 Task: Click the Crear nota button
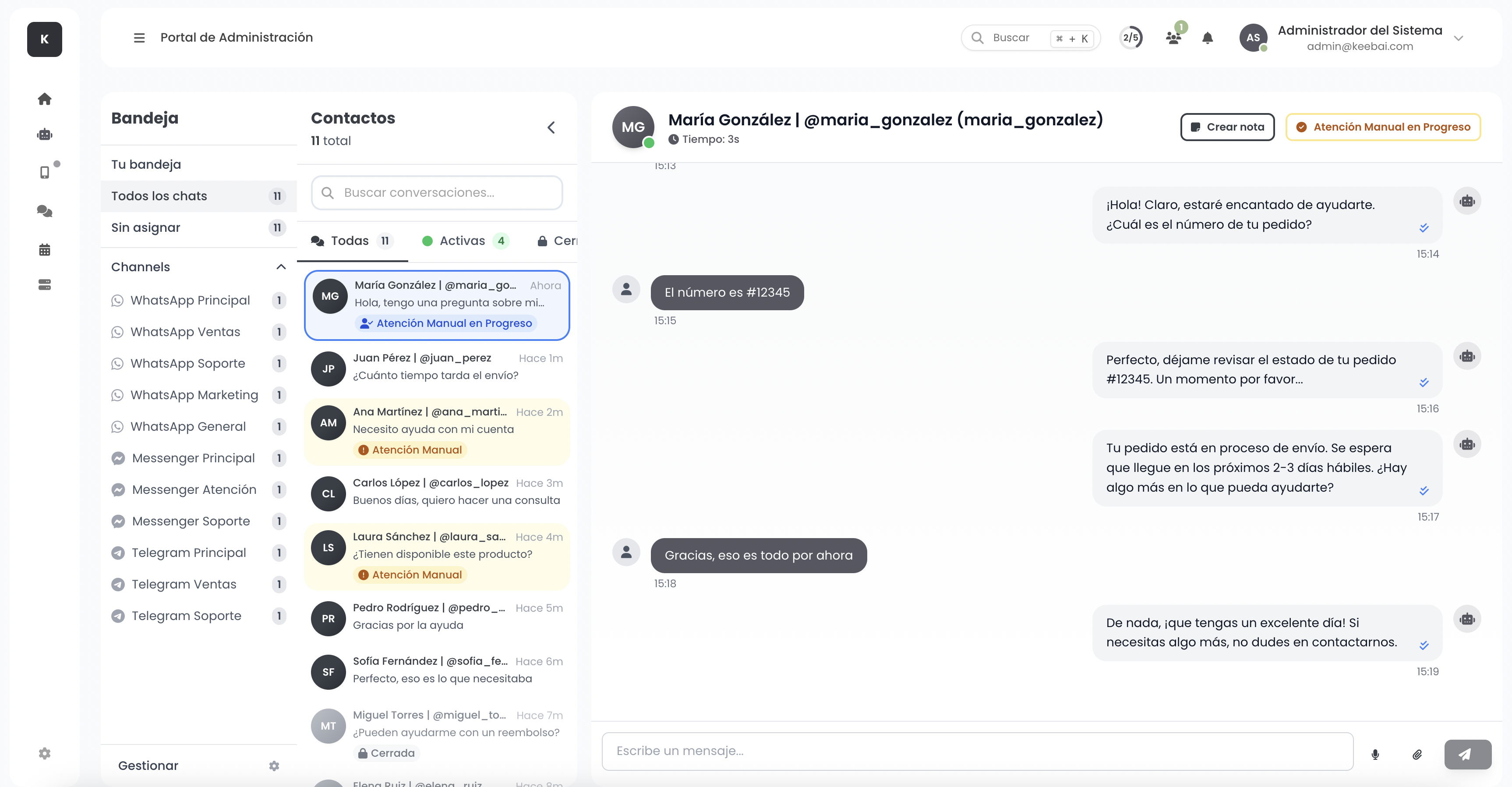click(x=1227, y=127)
